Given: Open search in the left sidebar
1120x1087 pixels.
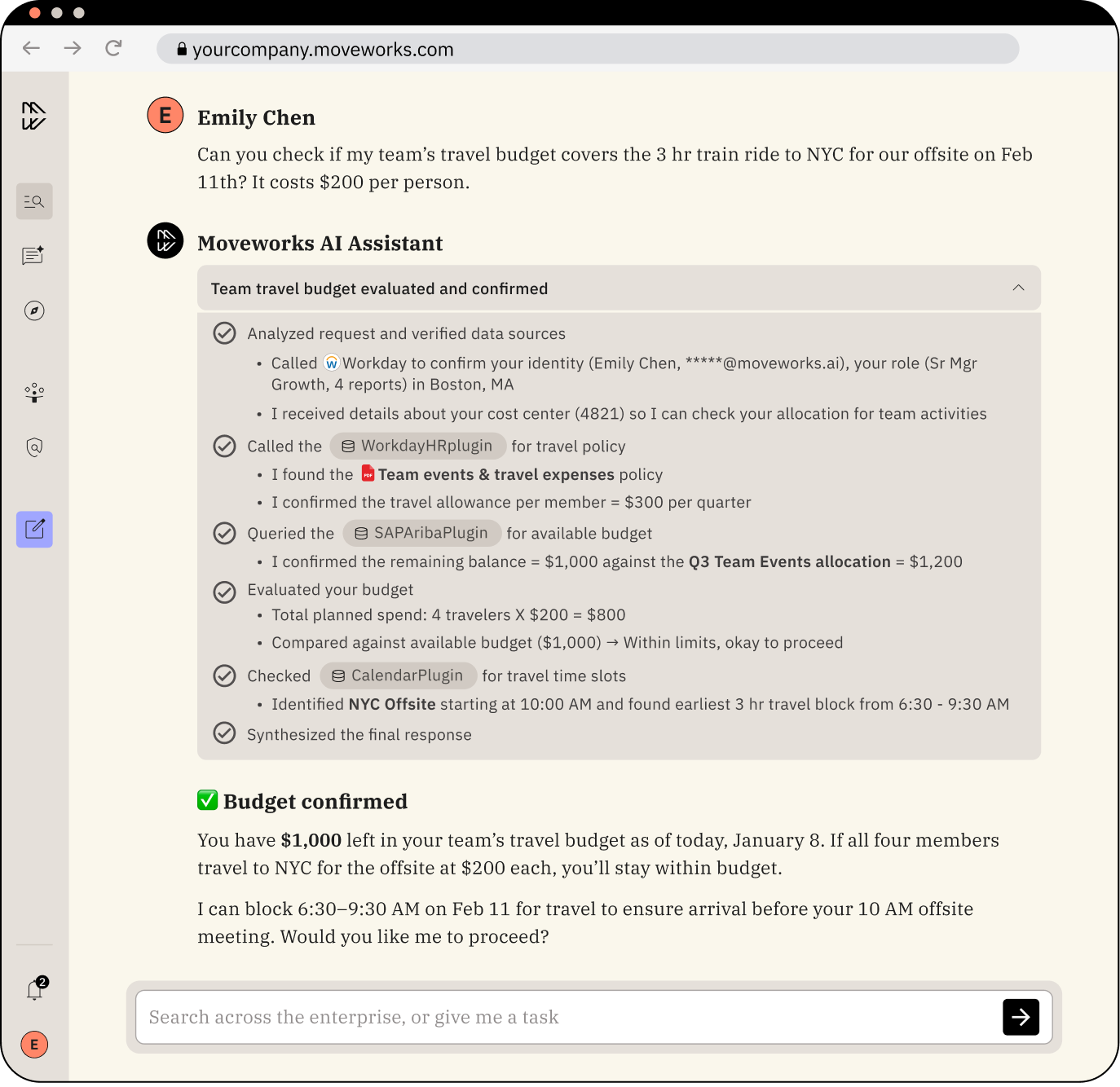Looking at the screenshot, I should click(33, 200).
